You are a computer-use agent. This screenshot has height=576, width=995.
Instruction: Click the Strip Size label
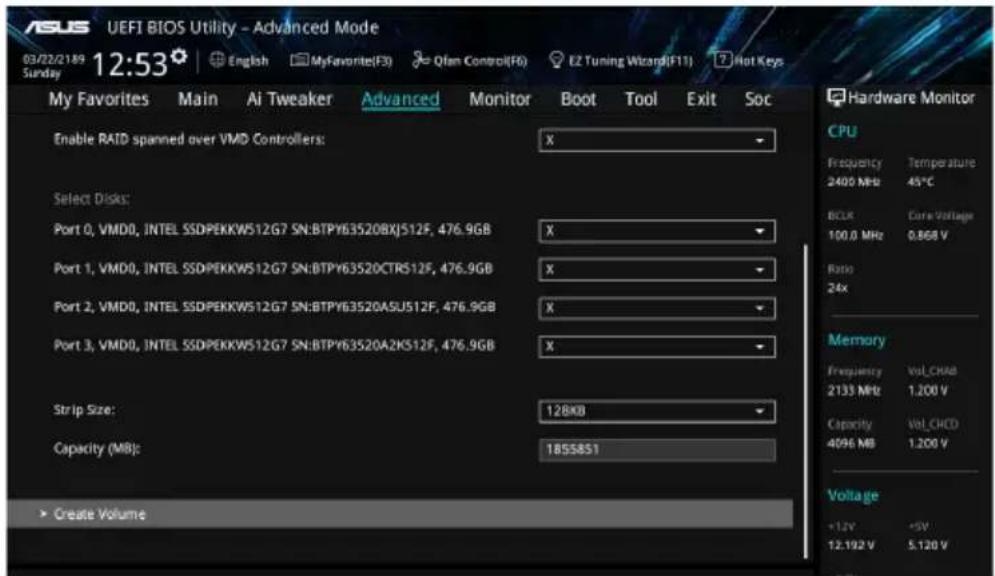(84, 410)
